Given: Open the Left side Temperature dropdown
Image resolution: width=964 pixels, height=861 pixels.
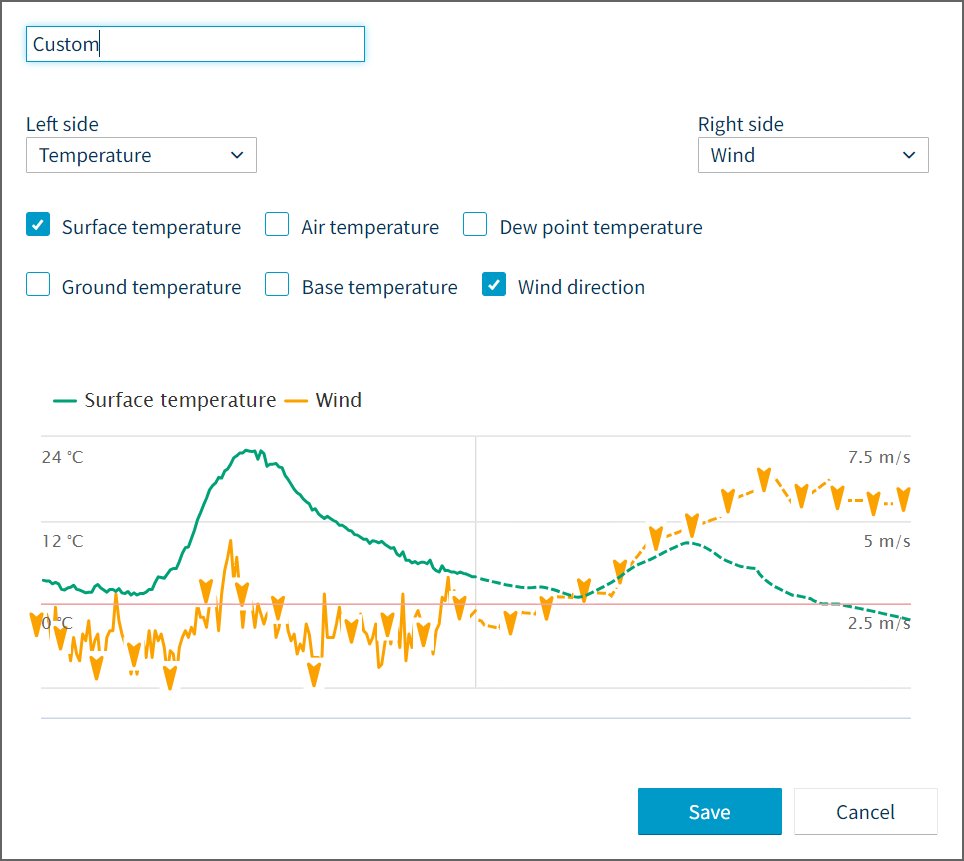Looking at the screenshot, I should click(x=141, y=155).
